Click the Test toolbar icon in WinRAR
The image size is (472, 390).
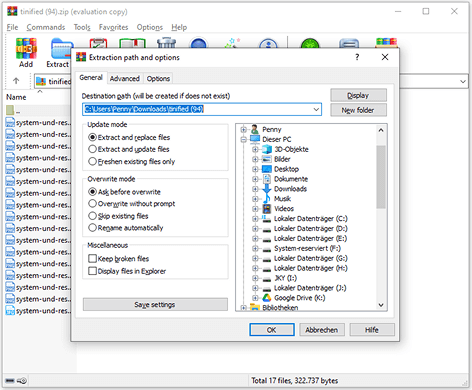98,43
